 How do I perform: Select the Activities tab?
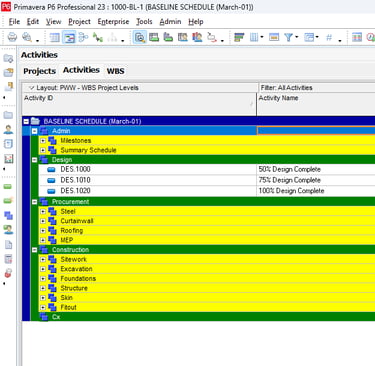81,70
